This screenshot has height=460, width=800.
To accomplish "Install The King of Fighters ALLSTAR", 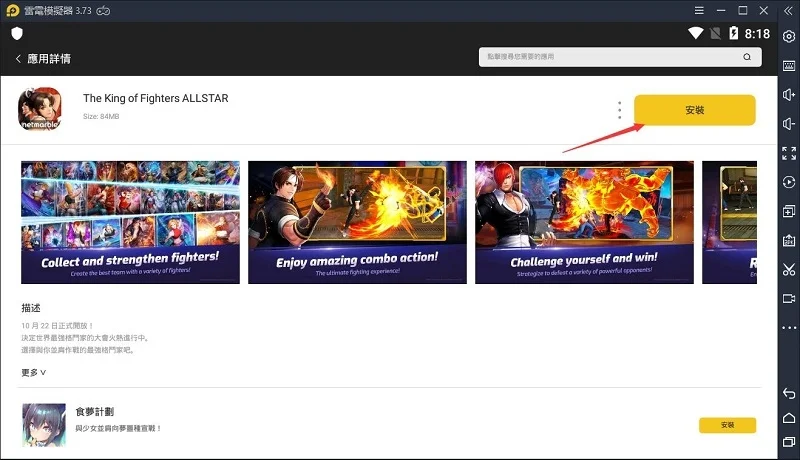I will [x=694, y=110].
